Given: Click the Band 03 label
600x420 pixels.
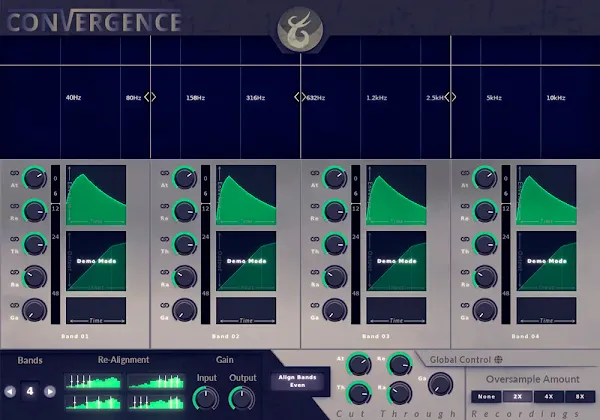Looking at the screenshot, I should point(375,336).
